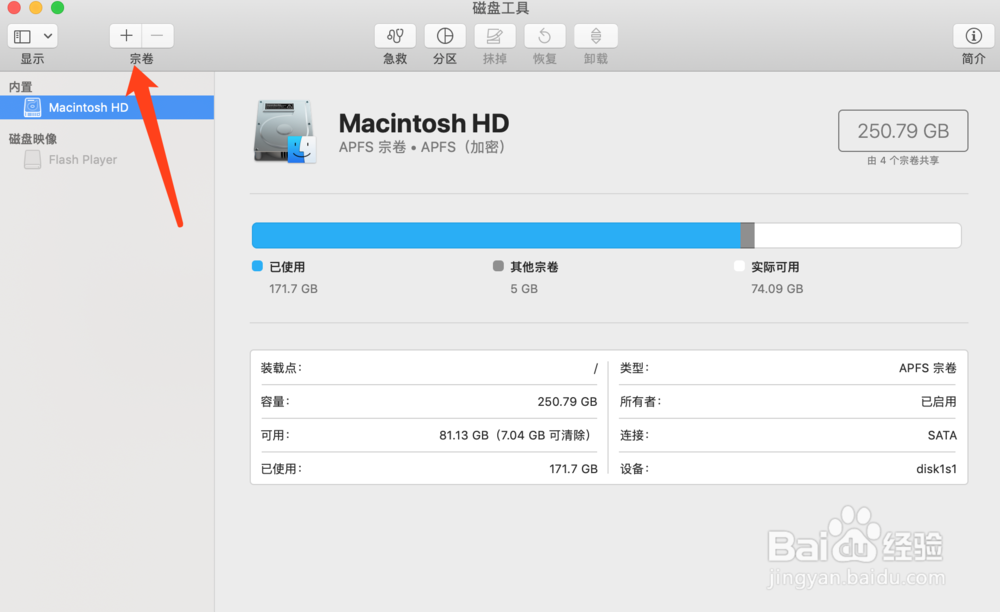The image size is (1000, 612).
Task: Click the Flash Player disk image icon
Action: pyautogui.click(x=33, y=159)
